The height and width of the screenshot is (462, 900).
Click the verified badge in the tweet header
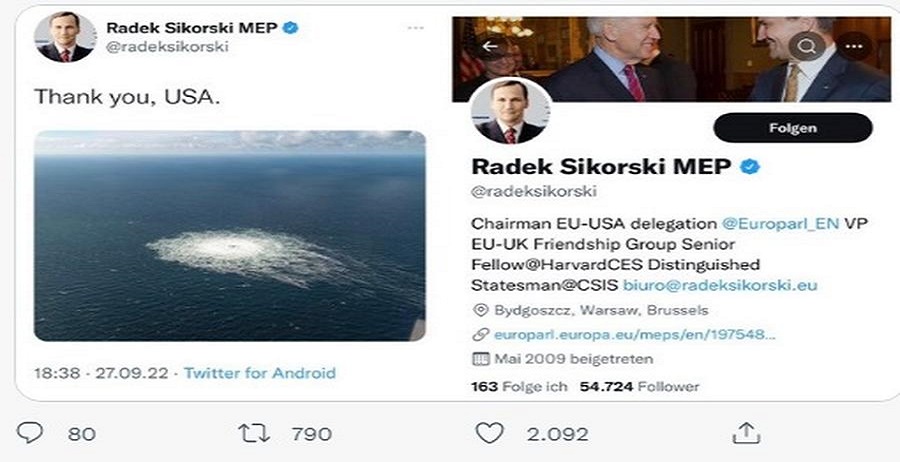click(x=291, y=28)
